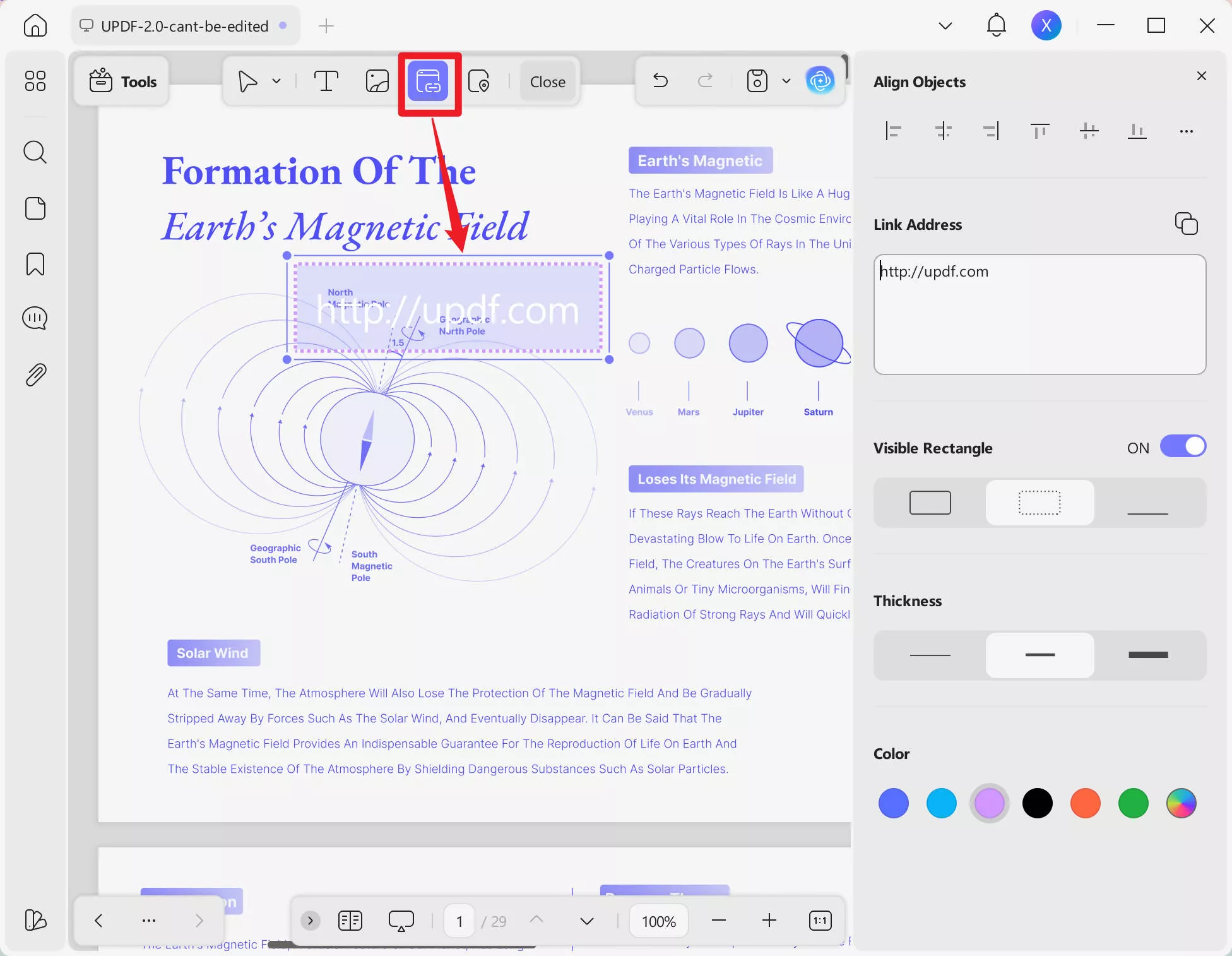Click the AI assistant icon in the toolbar

(x=819, y=81)
